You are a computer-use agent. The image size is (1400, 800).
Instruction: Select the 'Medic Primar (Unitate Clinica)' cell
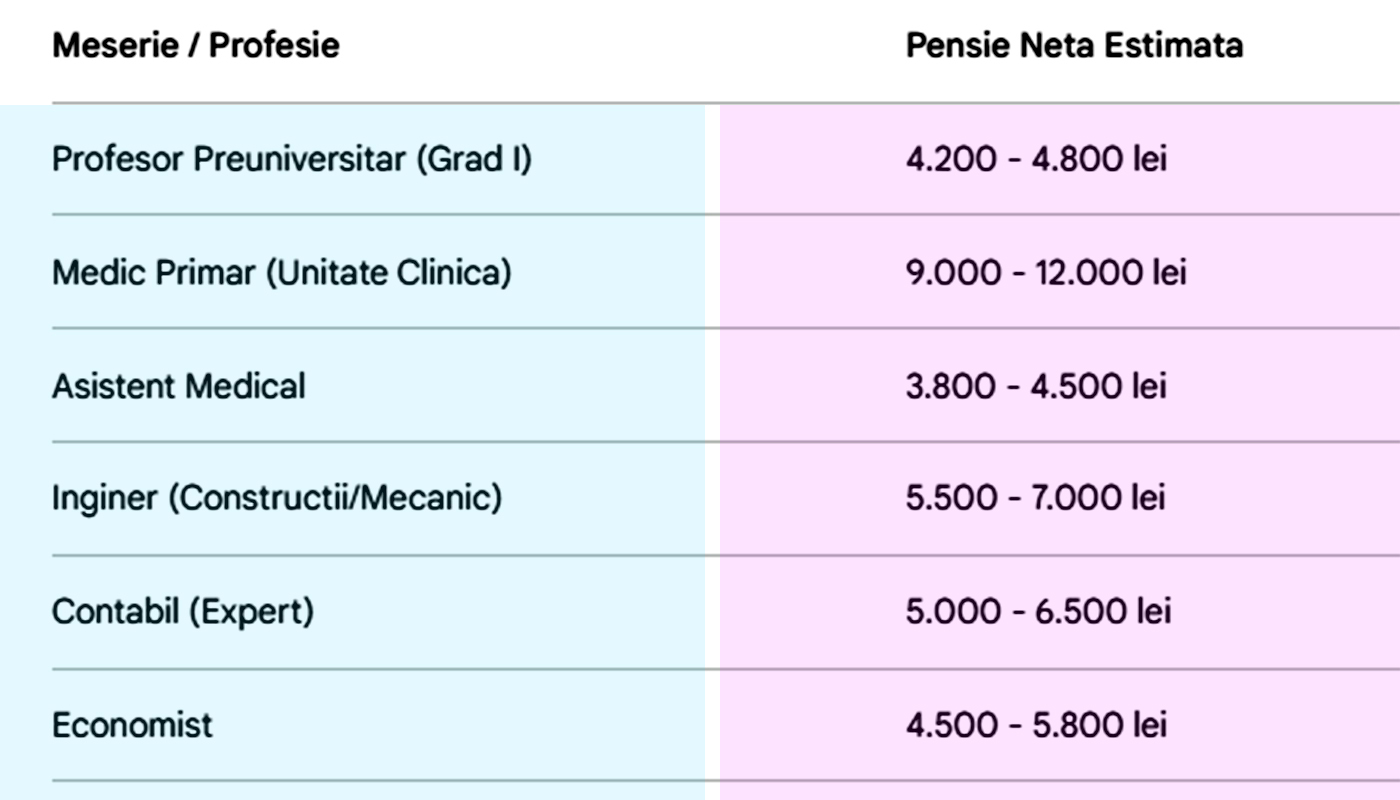pyautogui.click(x=281, y=272)
